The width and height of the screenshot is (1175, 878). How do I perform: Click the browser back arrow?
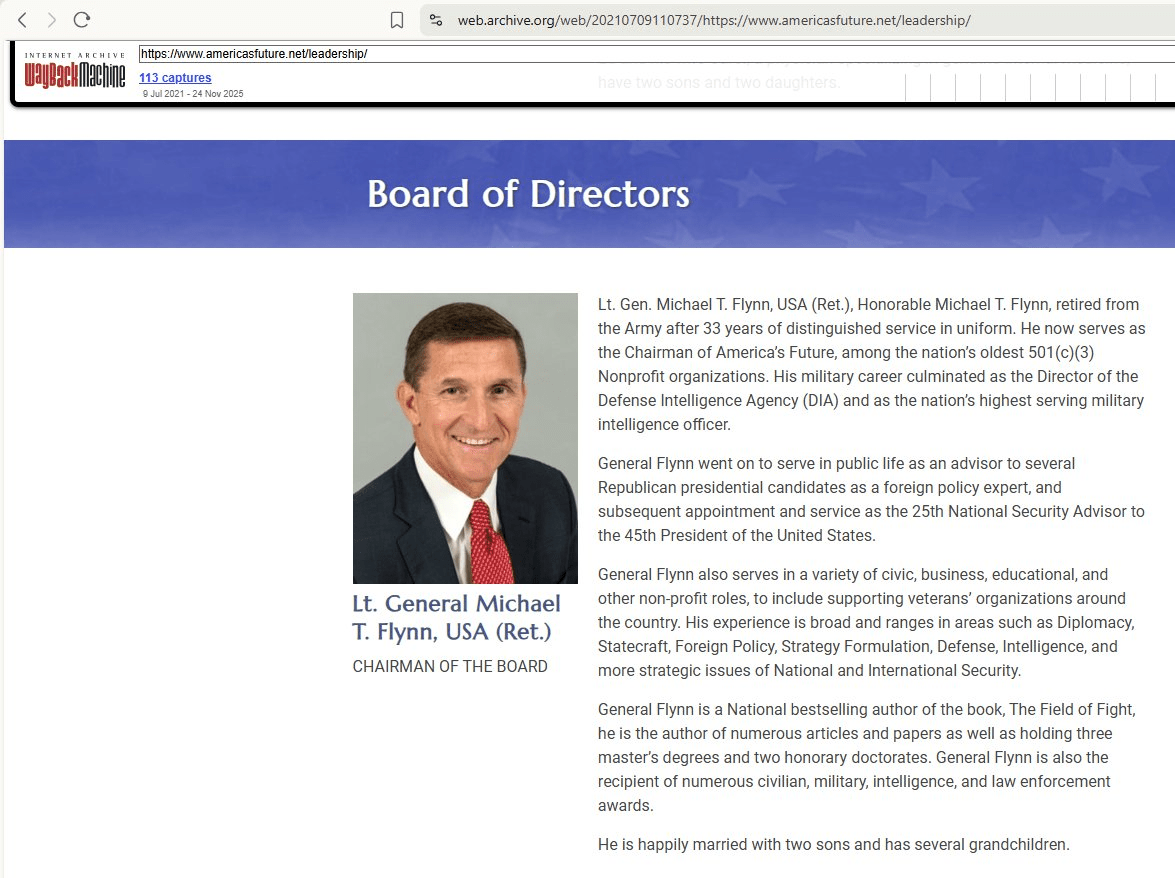23,20
